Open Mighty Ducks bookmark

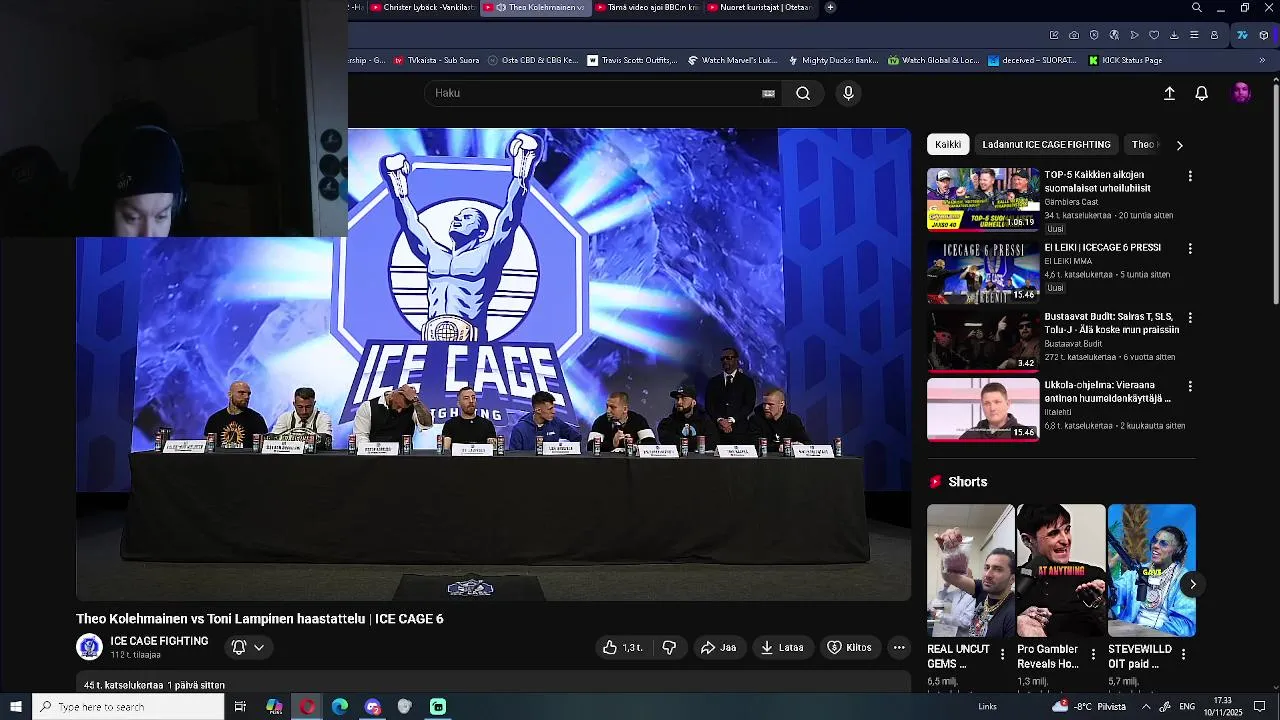pyautogui.click(x=833, y=60)
